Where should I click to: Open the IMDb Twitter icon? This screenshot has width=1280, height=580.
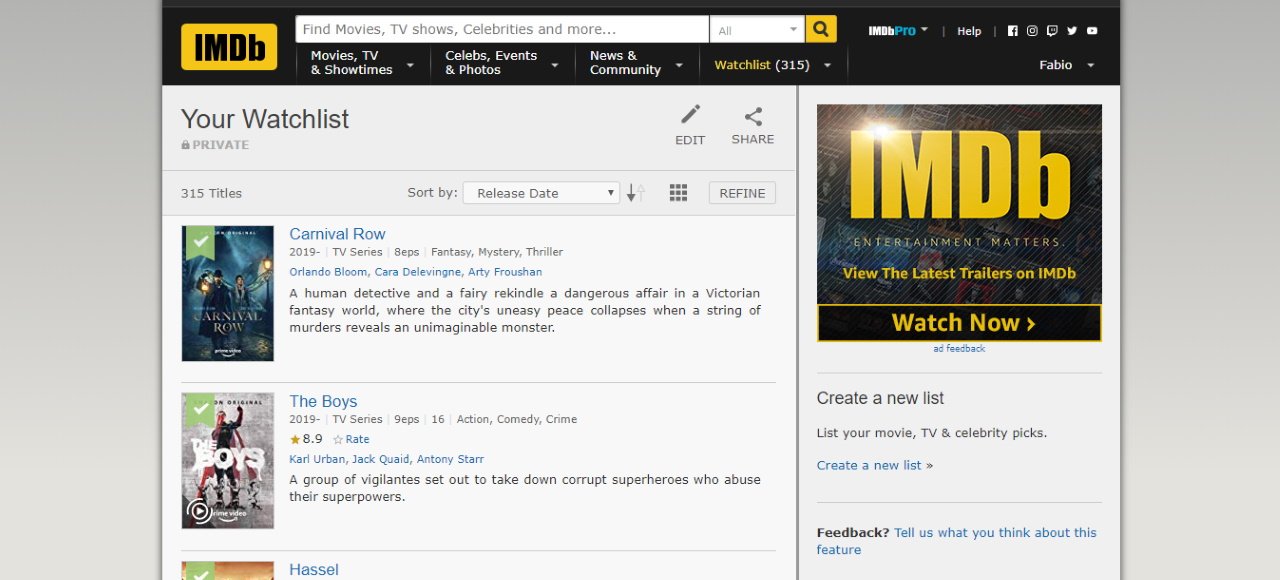tap(1072, 31)
